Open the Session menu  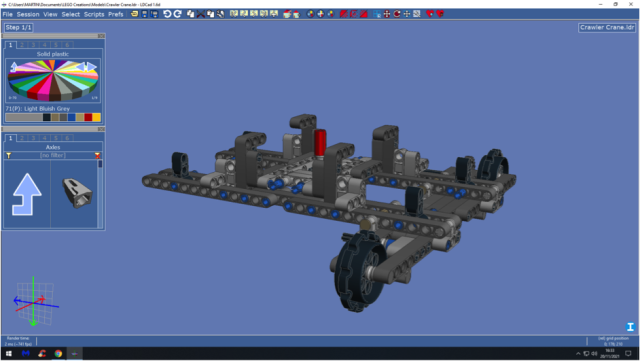click(x=28, y=14)
